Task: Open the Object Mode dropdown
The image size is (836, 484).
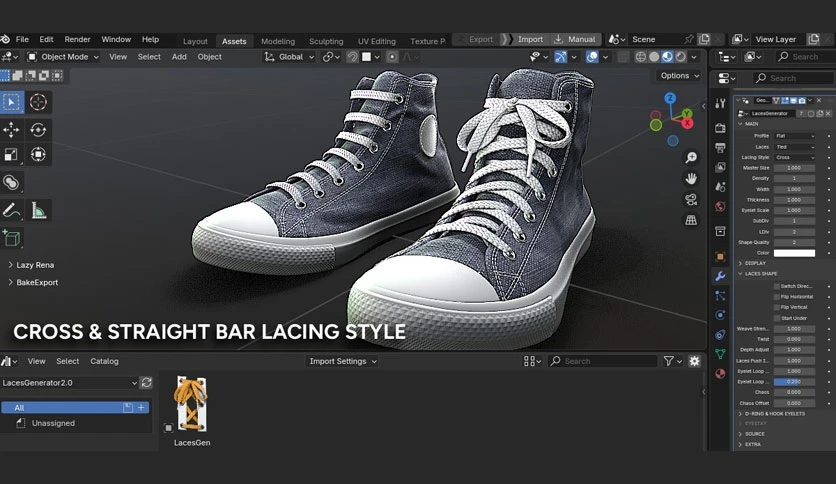Action: tap(63, 57)
